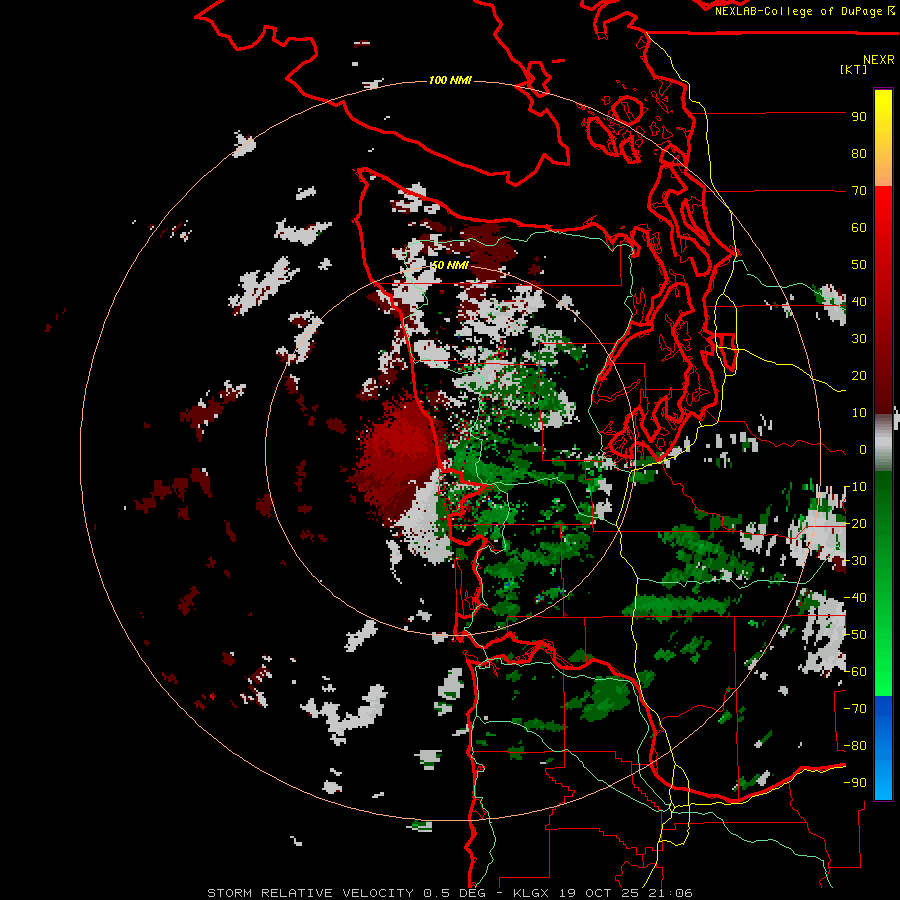The image size is (900, 900).
Task: Click the 40 value on the velocity scale
Action: 859,301
